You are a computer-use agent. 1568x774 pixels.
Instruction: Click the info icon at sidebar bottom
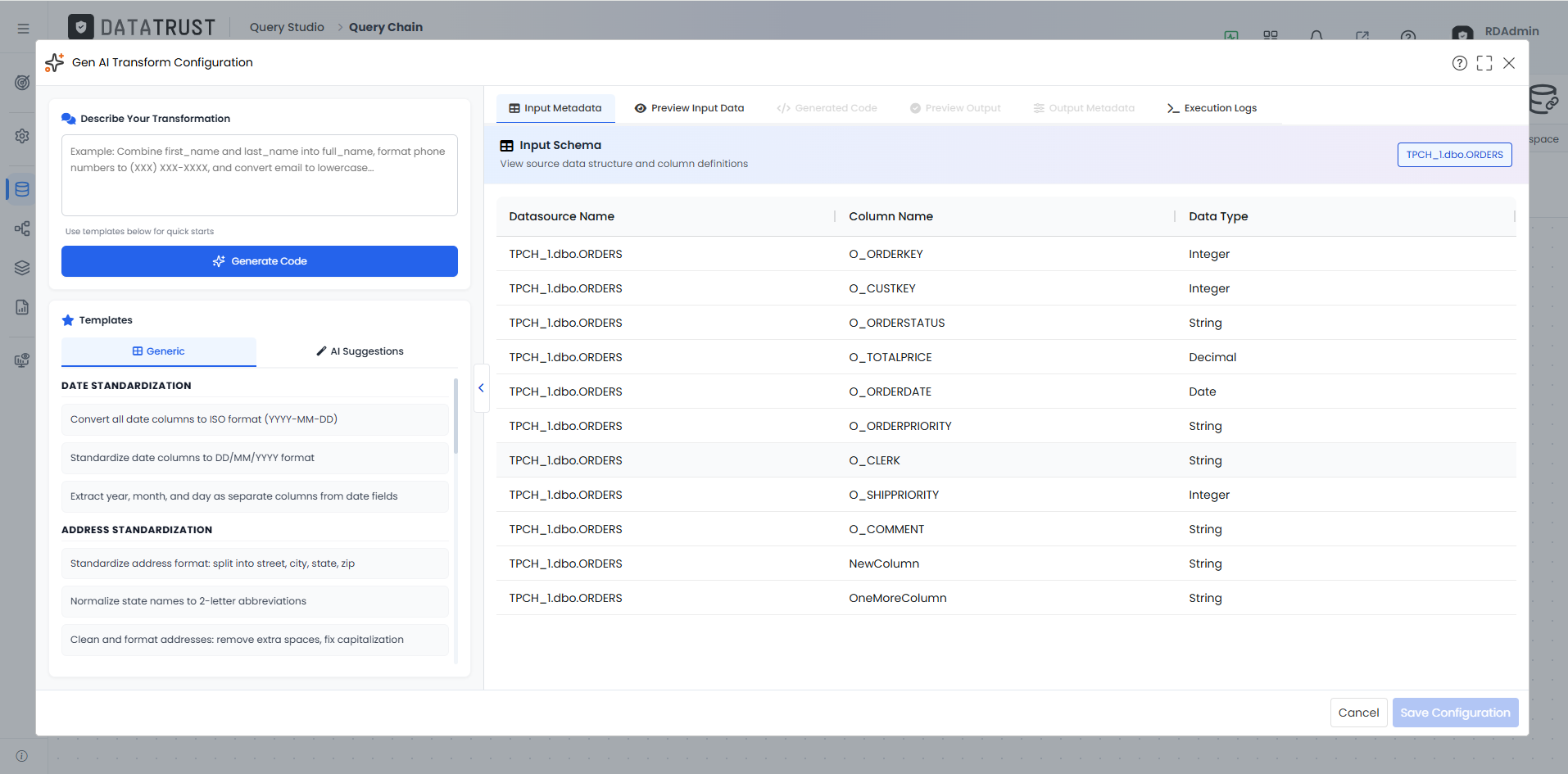[22, 756]
